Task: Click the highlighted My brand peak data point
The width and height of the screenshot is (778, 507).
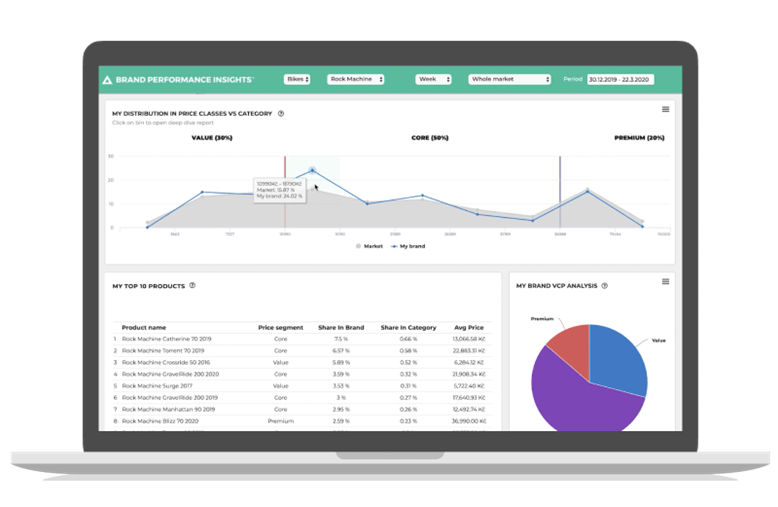Action: [312, 171]
